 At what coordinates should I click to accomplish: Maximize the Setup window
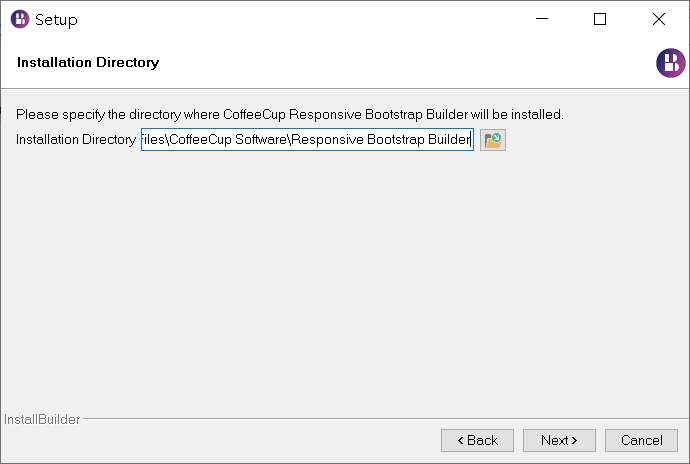pos(600,19)
